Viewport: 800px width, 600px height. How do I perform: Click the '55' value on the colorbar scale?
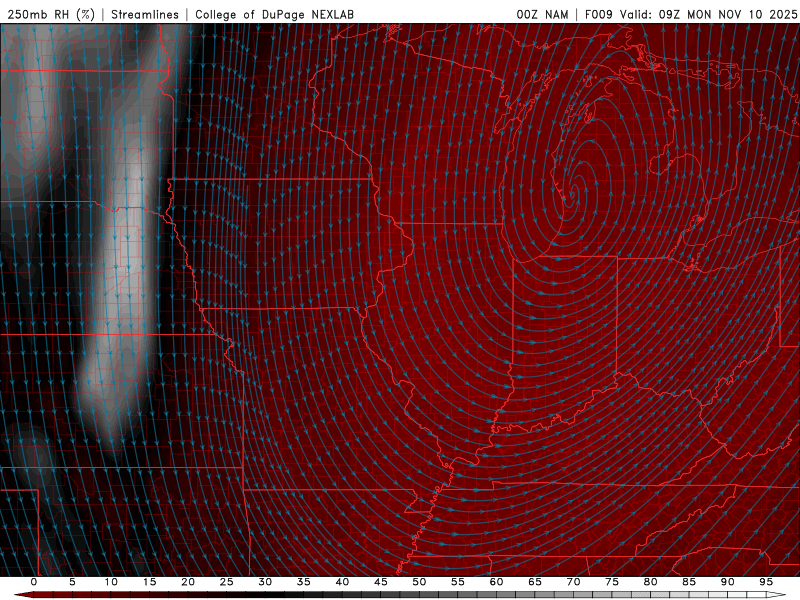coord(458,582)
